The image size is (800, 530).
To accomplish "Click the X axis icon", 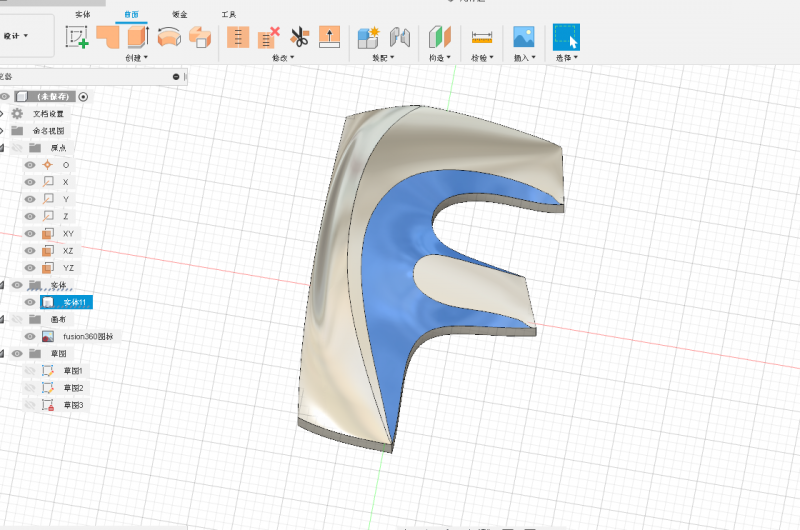I will coord(47,182).
